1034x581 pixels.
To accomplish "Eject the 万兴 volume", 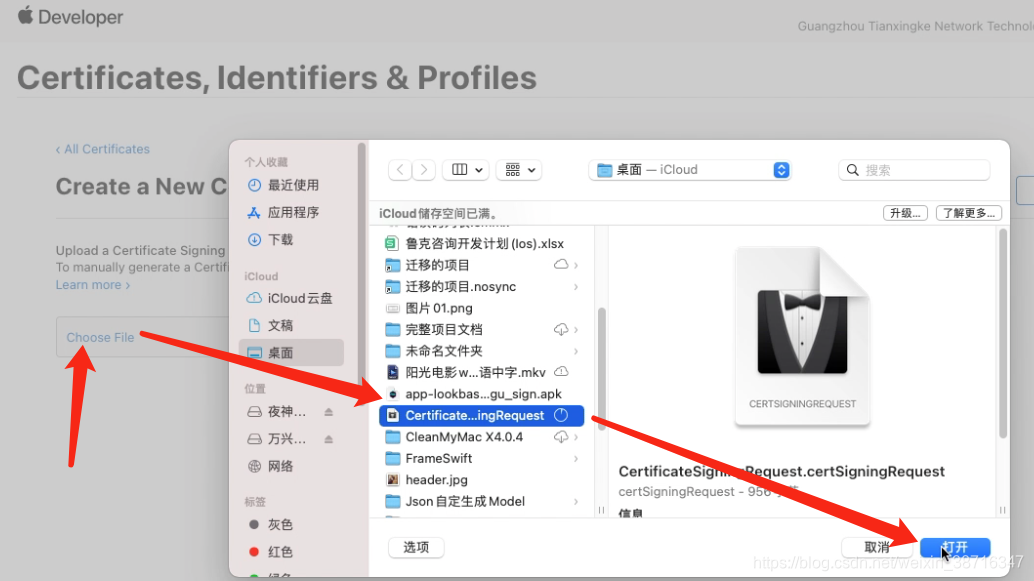I will [328, 439].
